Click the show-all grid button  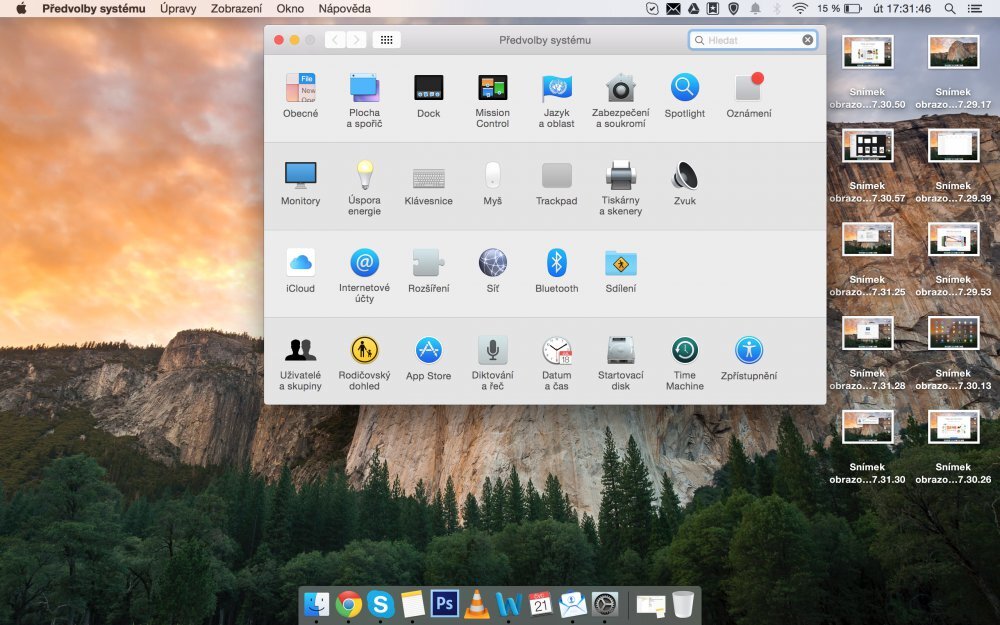click(386, 40)
